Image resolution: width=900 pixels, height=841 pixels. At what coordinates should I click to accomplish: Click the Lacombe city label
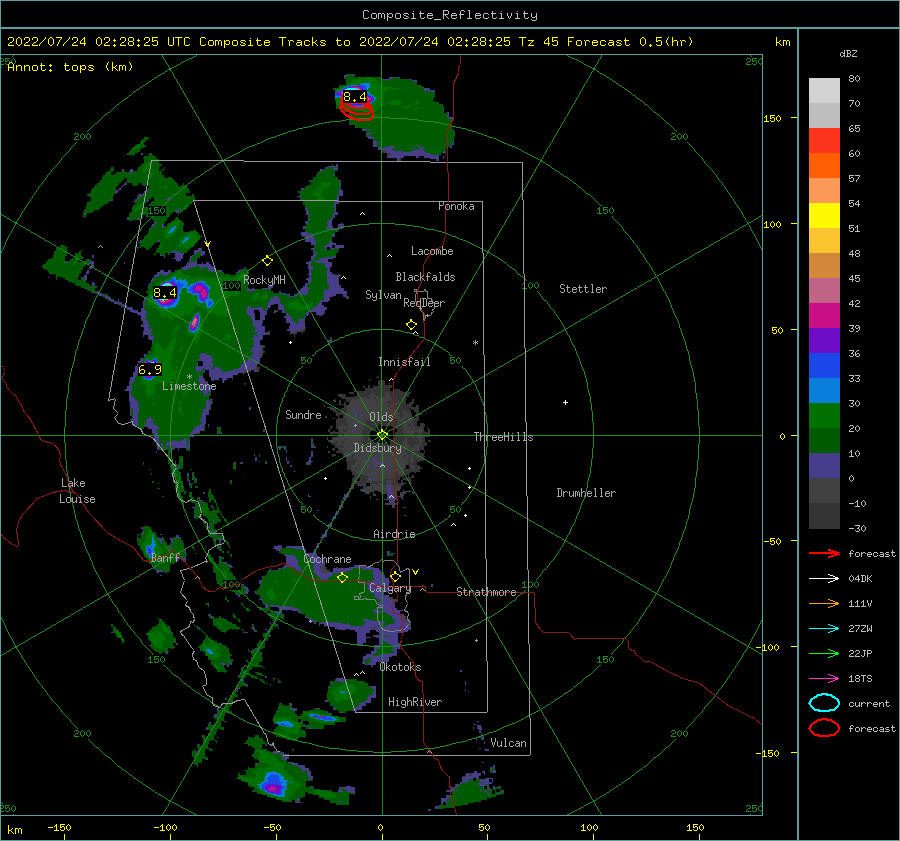[432, 251]
